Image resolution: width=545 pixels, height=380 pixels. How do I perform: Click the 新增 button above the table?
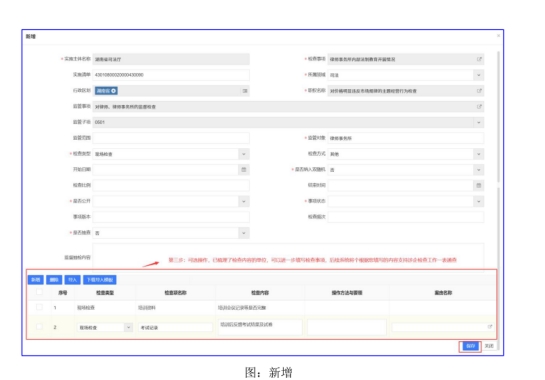point(36,280)
